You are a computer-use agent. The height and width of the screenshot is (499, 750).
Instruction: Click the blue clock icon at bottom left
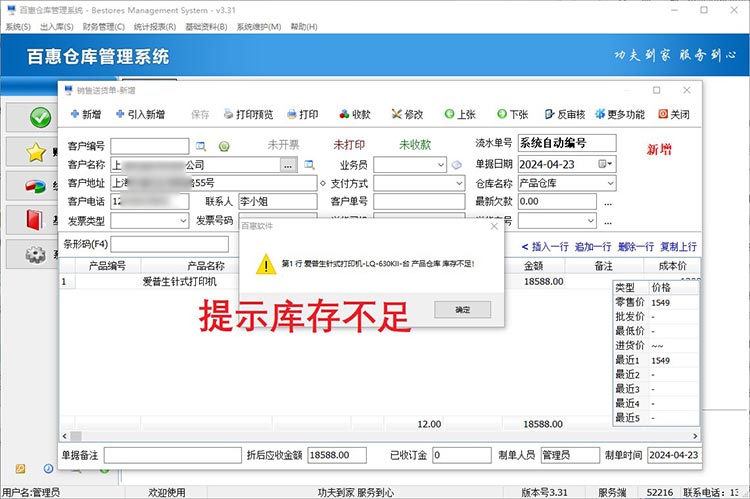pyautogui.click(x=49, y=469)
